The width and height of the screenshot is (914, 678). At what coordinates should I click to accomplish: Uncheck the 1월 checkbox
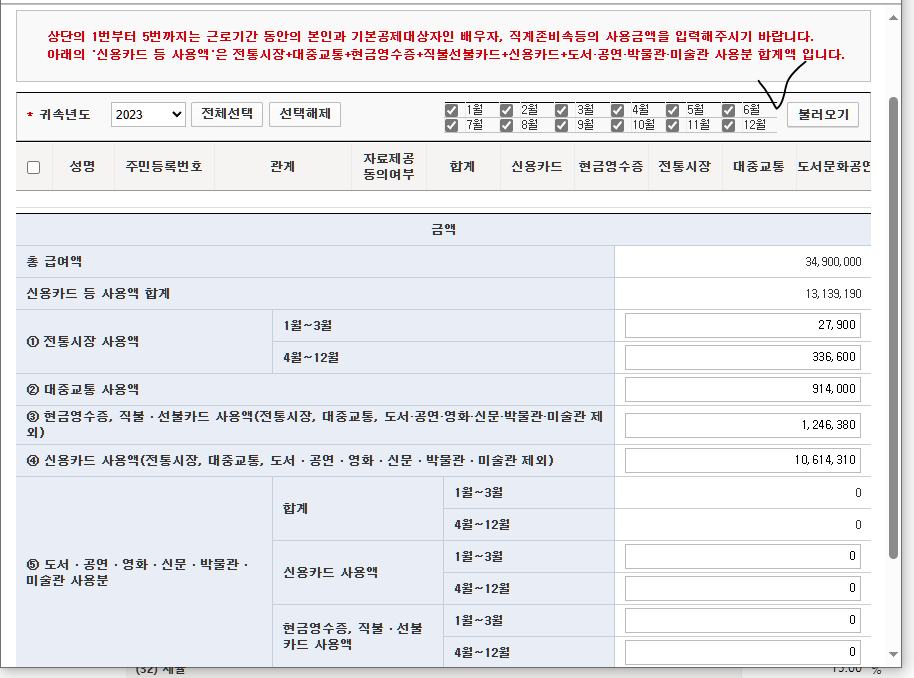tap(452, 109)
